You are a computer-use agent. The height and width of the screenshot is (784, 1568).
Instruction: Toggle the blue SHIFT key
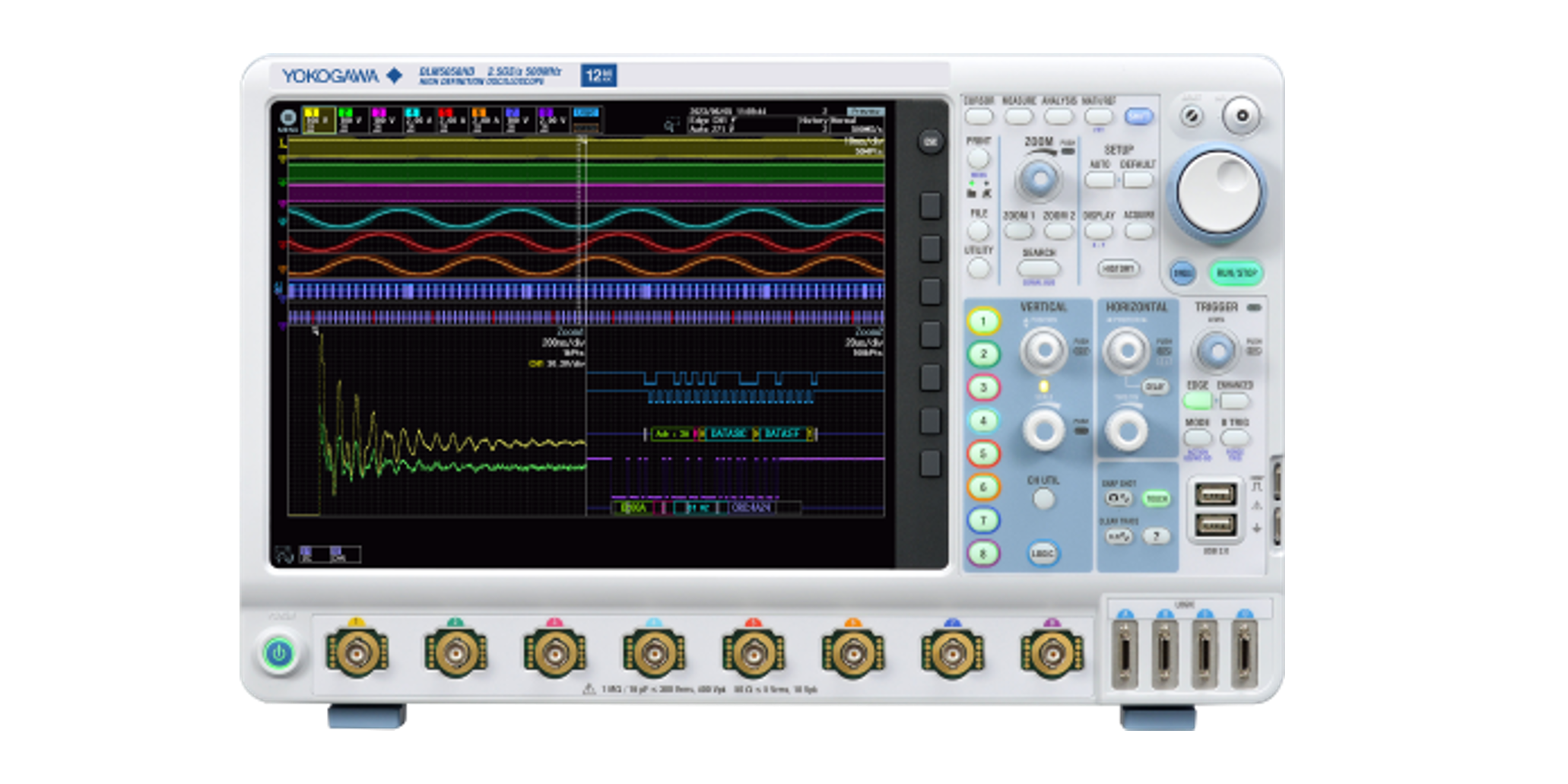pyautogui.click(x=1138, y=116)
